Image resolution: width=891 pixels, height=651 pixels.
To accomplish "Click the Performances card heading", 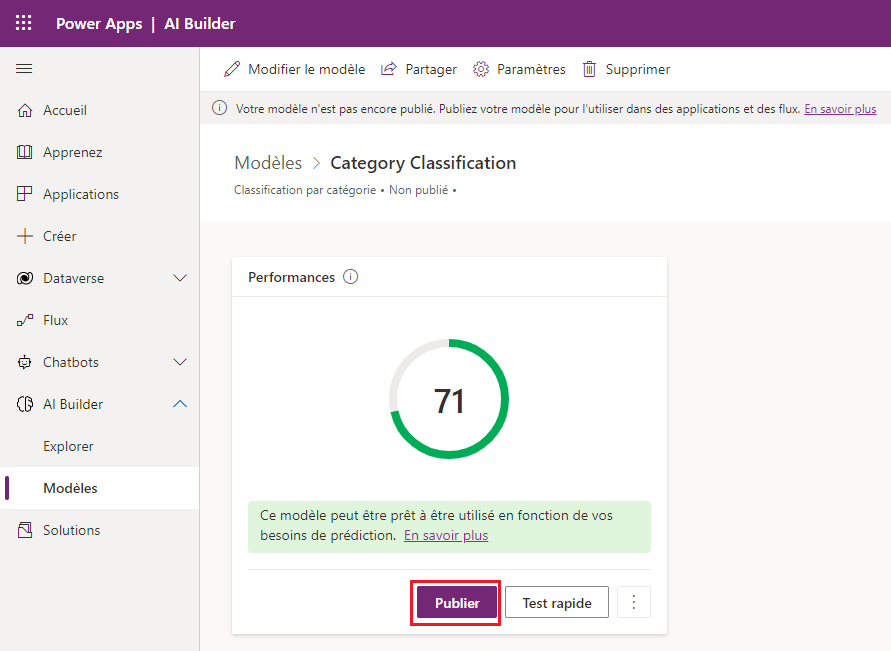I will 292,277.
